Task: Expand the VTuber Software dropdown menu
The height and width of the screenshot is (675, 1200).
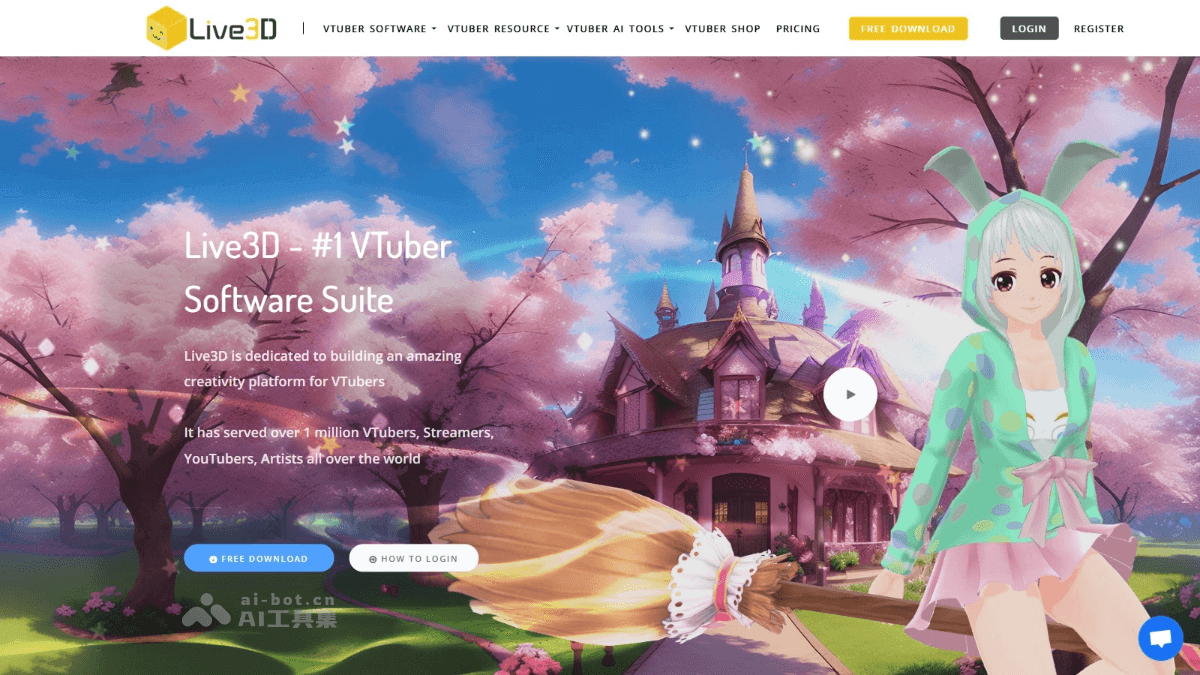Action: coord(379,29)
